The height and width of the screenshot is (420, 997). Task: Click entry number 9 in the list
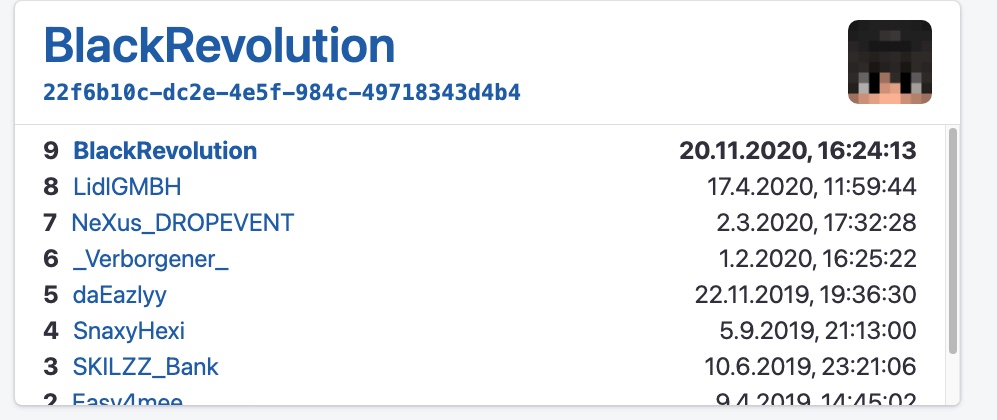coord(51,151)
